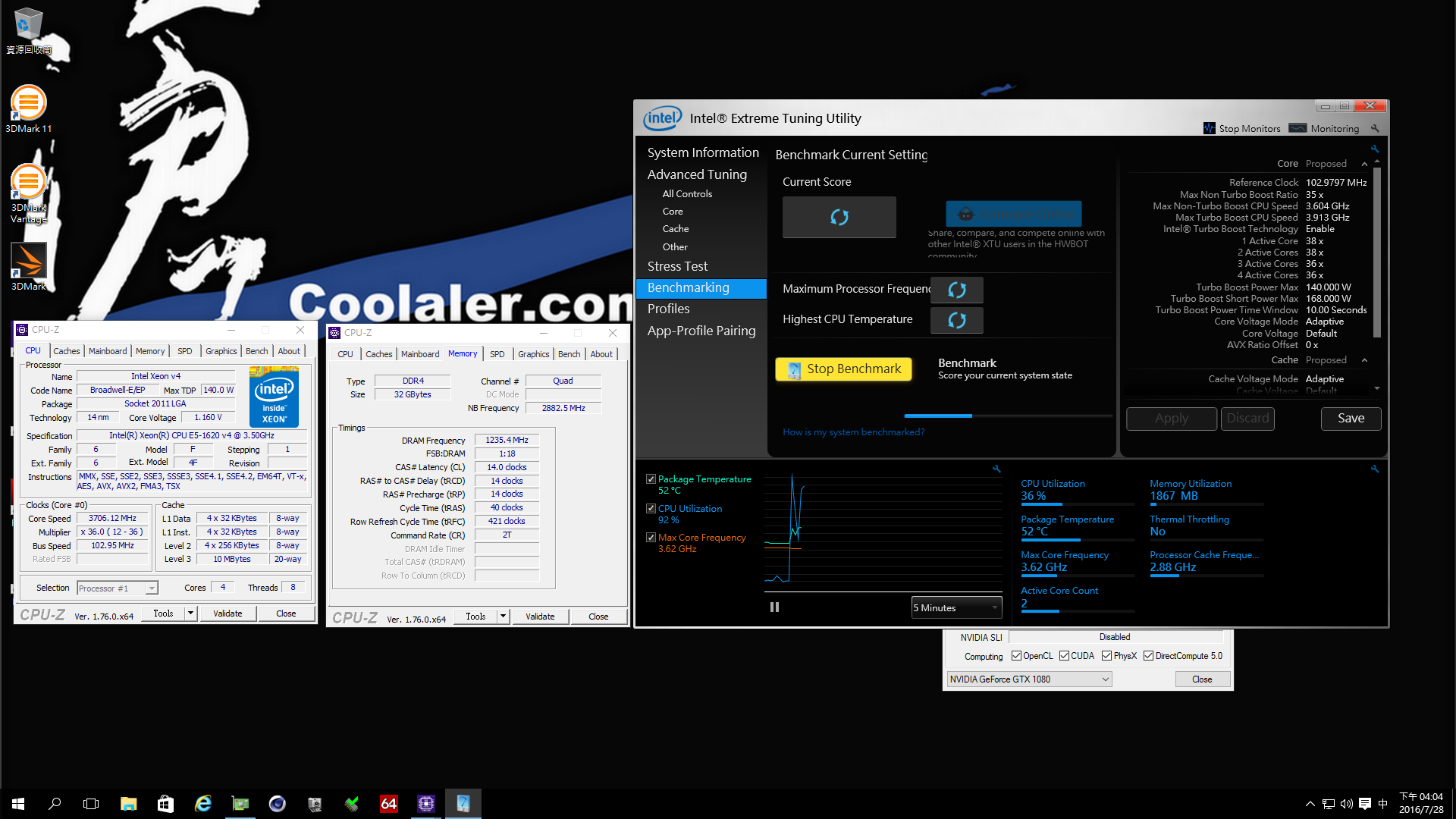The width and height of the screenshot is (1456, 819).
Task: Open Tools dropdown arrow in Memory CPU-Z
Action: (x=504, y=617)
